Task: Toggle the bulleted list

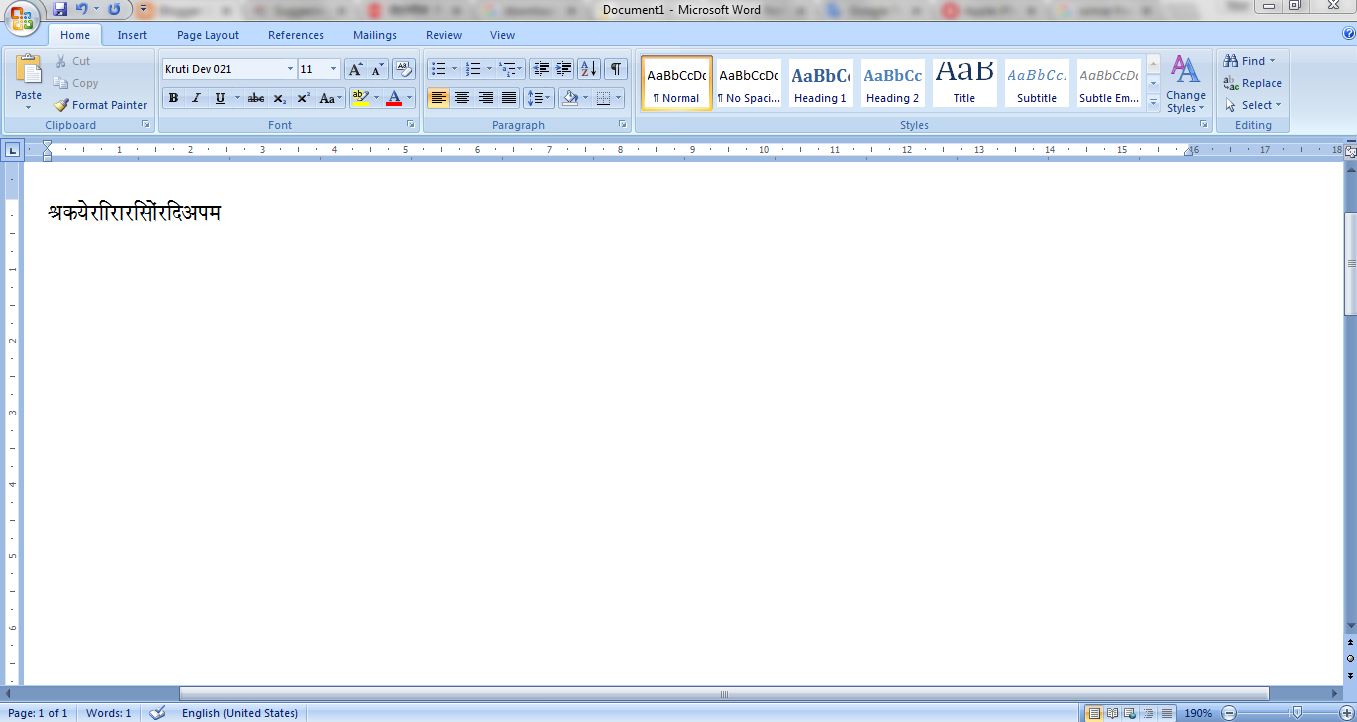Action: [x=437, y=69]
